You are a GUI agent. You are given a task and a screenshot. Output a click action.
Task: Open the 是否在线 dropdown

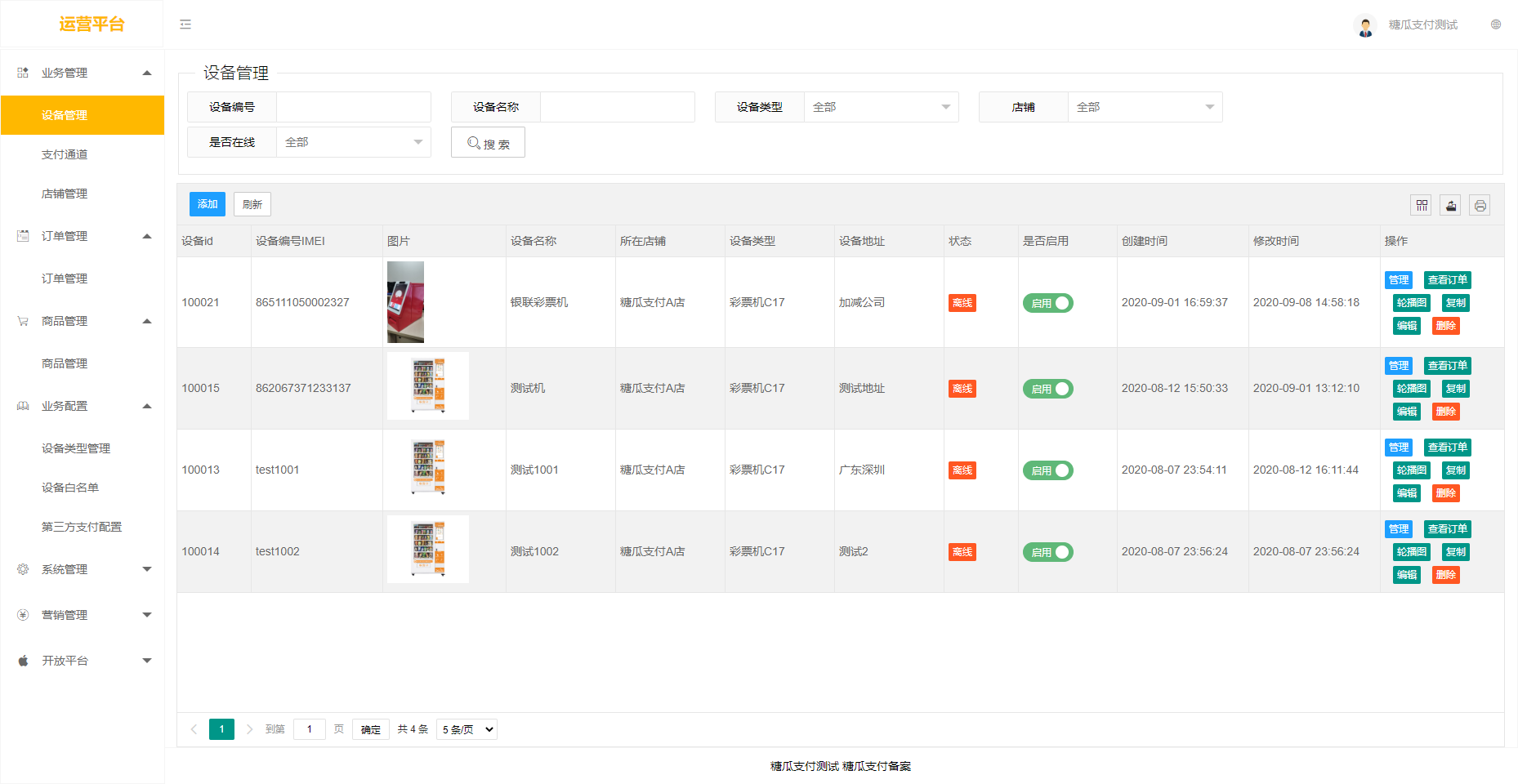(353, 142)
